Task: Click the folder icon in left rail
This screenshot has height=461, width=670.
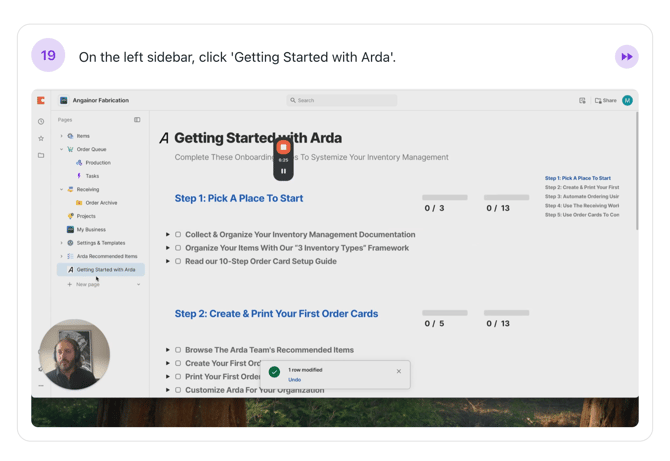Action: click(x=41, y=155)
